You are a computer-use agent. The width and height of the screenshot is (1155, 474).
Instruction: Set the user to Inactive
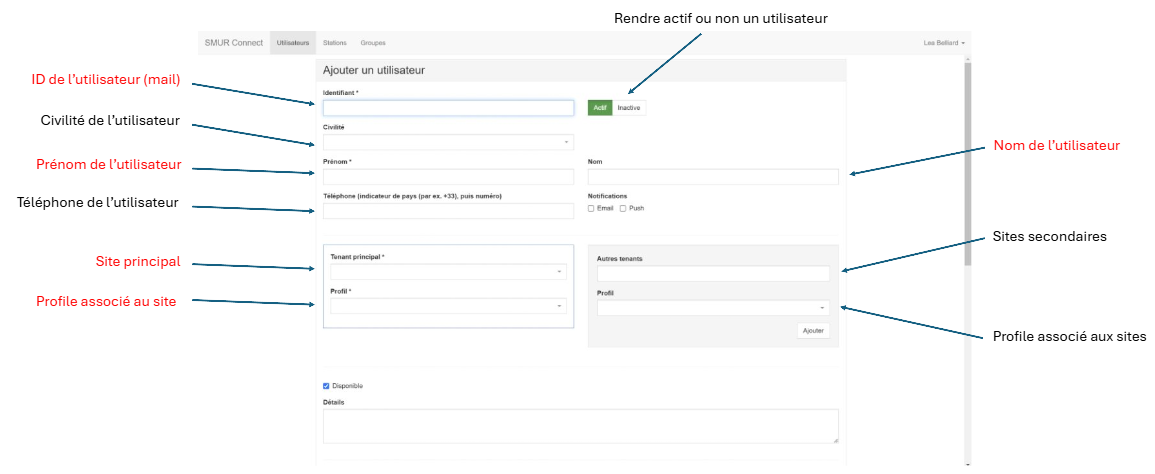(x=629, y=108)
